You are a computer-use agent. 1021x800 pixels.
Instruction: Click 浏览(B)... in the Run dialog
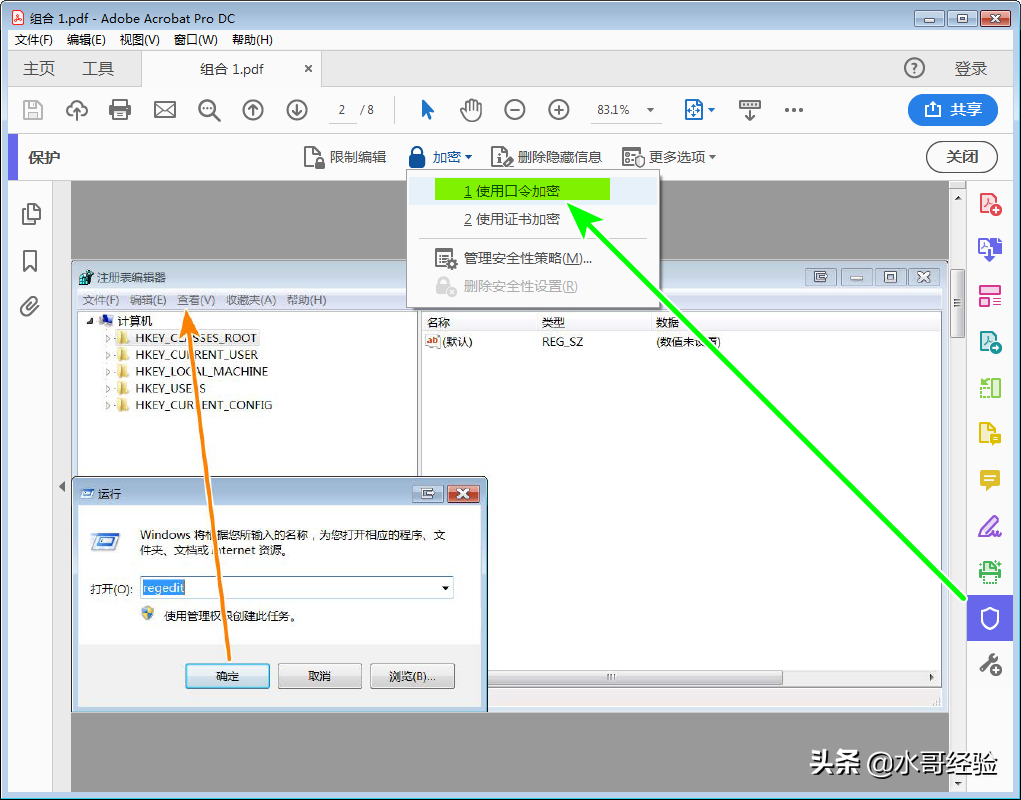click(x=412, y=676)
